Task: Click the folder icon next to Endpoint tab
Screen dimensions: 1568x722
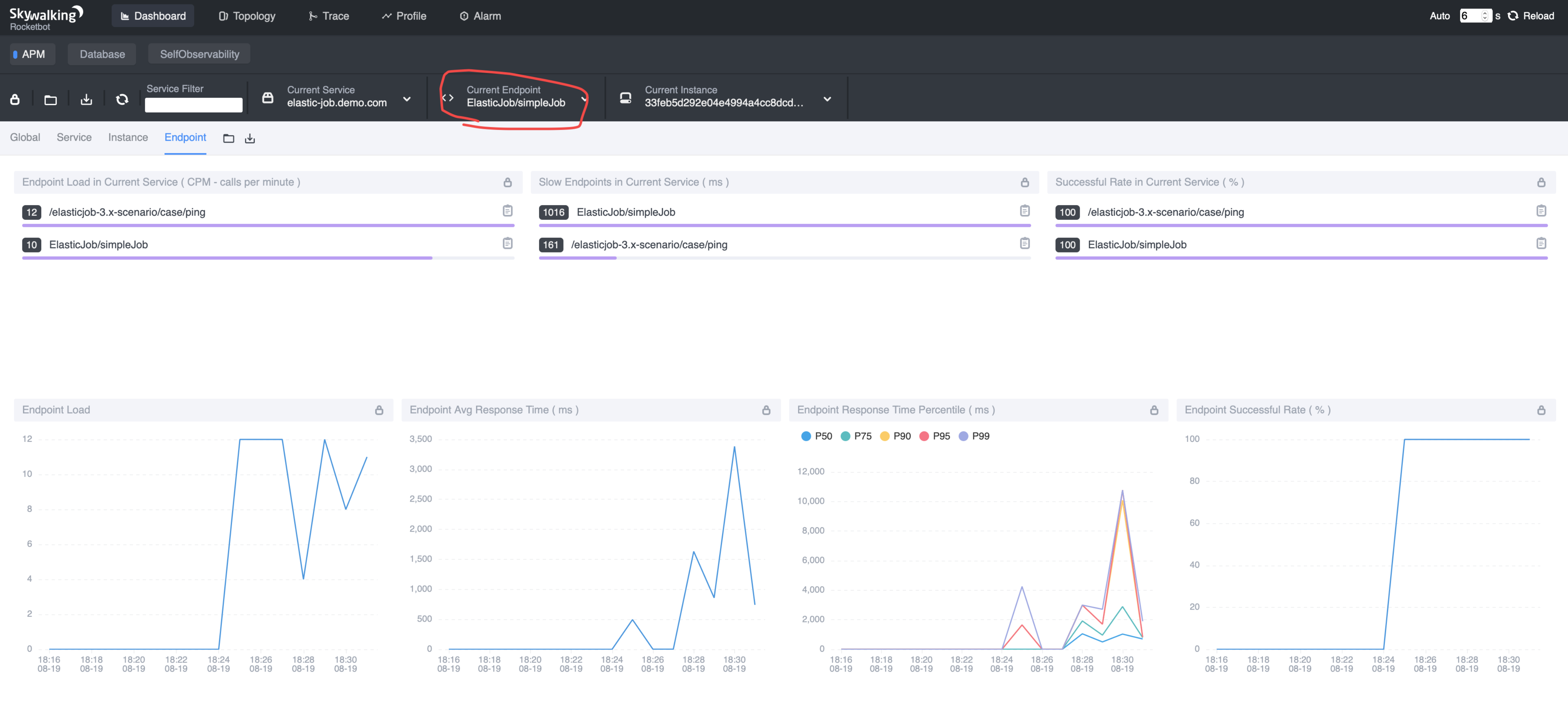Action: pos(228,139)
